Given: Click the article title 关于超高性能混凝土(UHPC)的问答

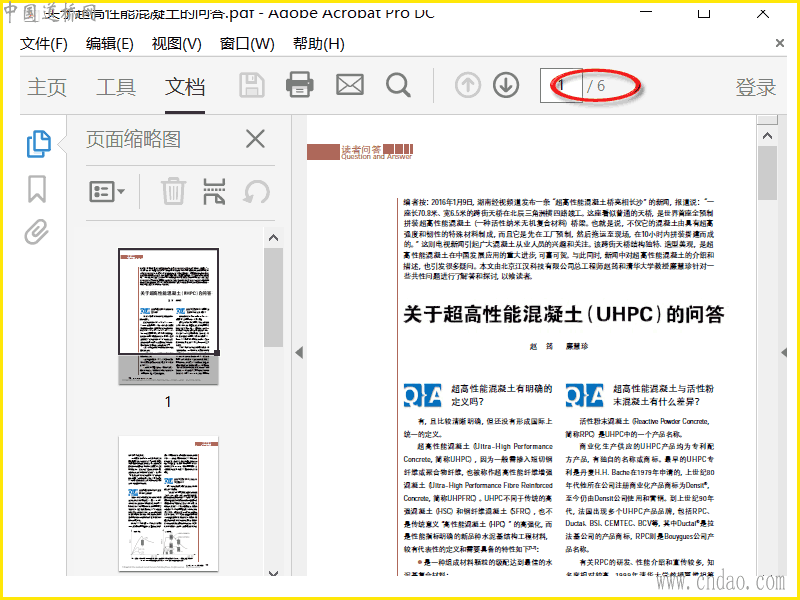Looking at the screenshot, I should (564, 314).
